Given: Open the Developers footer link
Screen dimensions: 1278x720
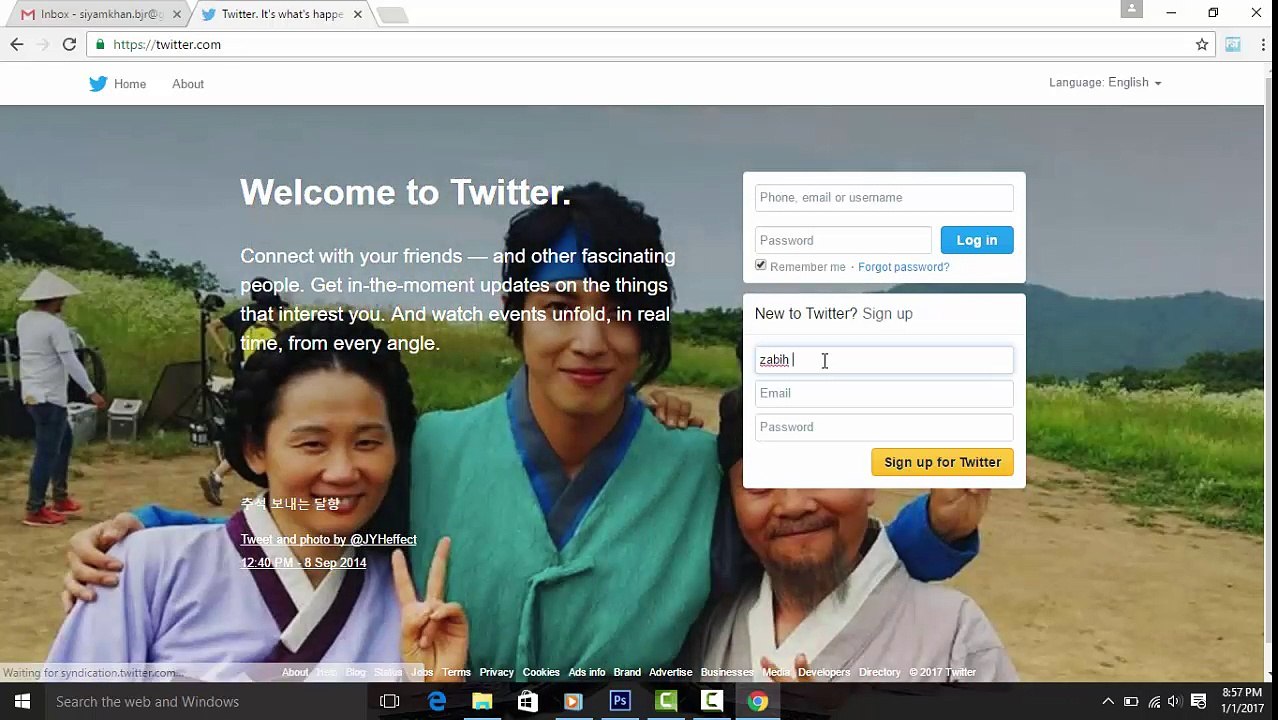Looking at the screenshot, I should coord(824,672).
